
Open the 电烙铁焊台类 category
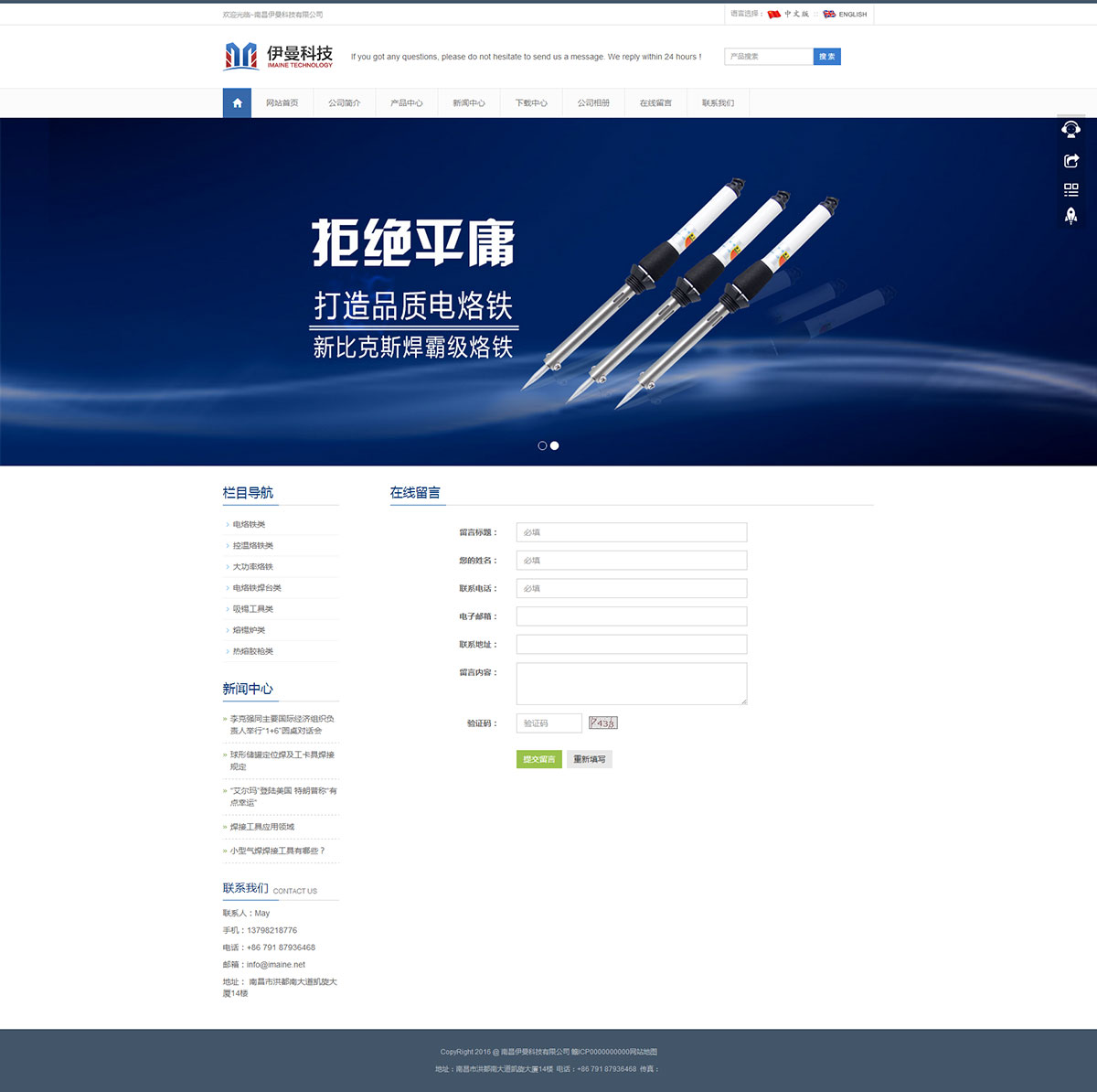pos(257,587)
